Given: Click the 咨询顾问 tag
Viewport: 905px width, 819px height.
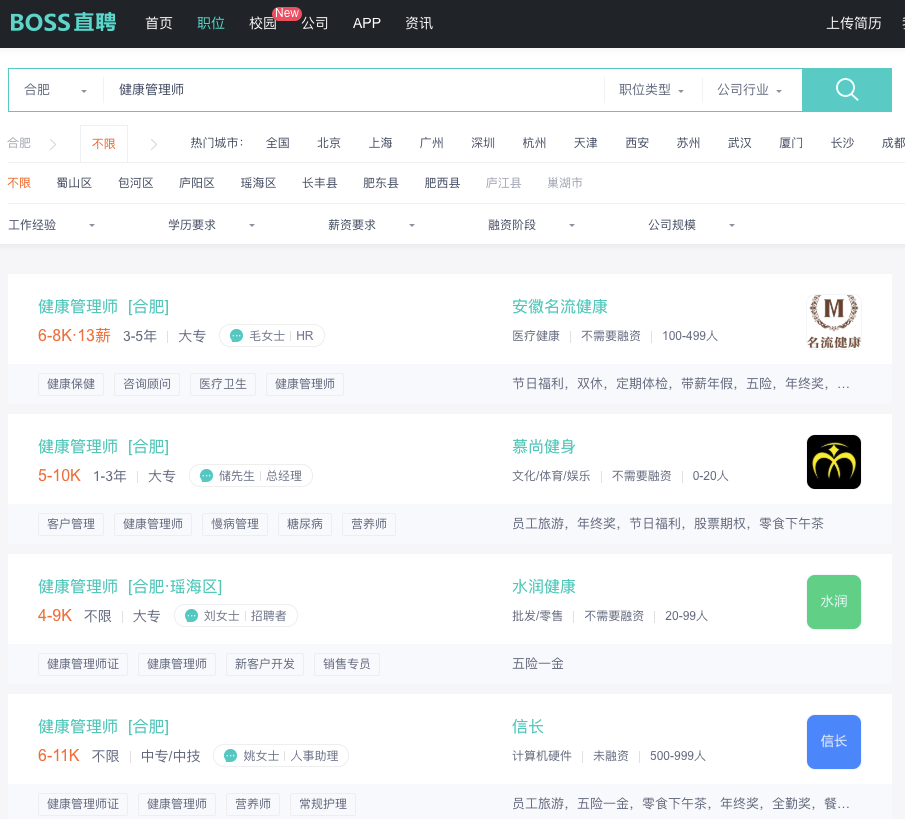Looking at the screenshot, I should (x=147, y=384).
